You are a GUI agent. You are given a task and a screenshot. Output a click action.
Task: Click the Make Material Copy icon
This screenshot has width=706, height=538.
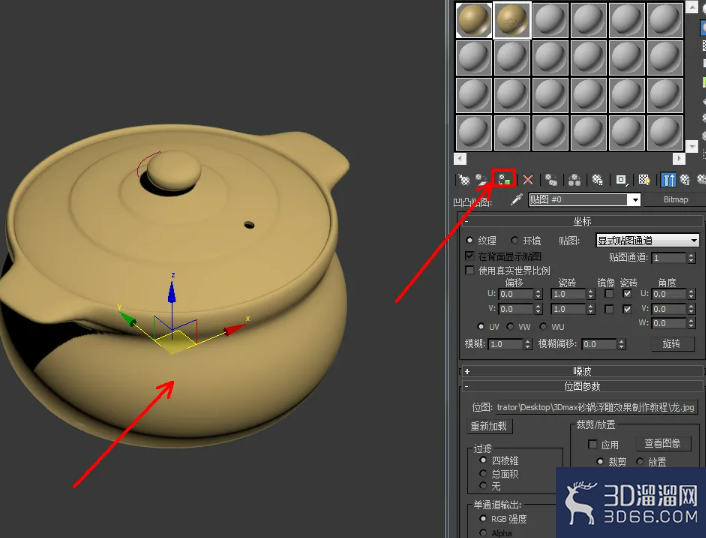click(x=551, y=180)
